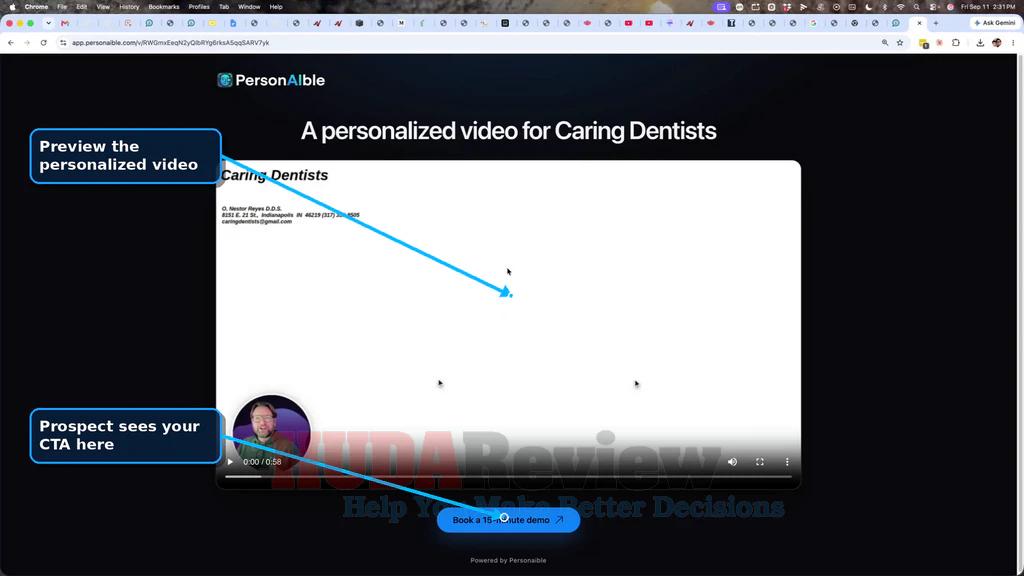Open Spotlight search in menu bar

pyautogui.click(x=917, y=7)
